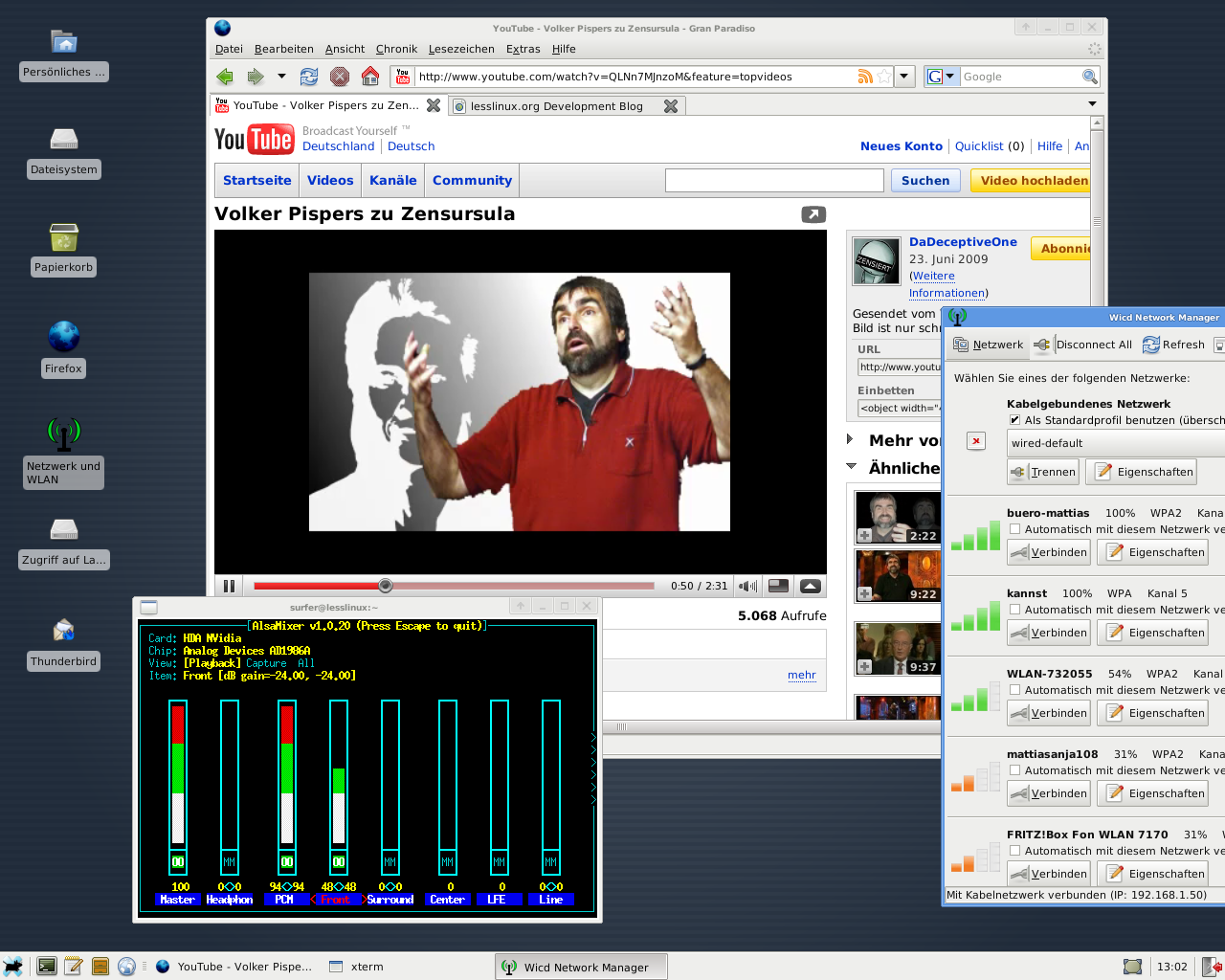
Task: Click Verbinden for the kannst network
Action: [1050, 633]
